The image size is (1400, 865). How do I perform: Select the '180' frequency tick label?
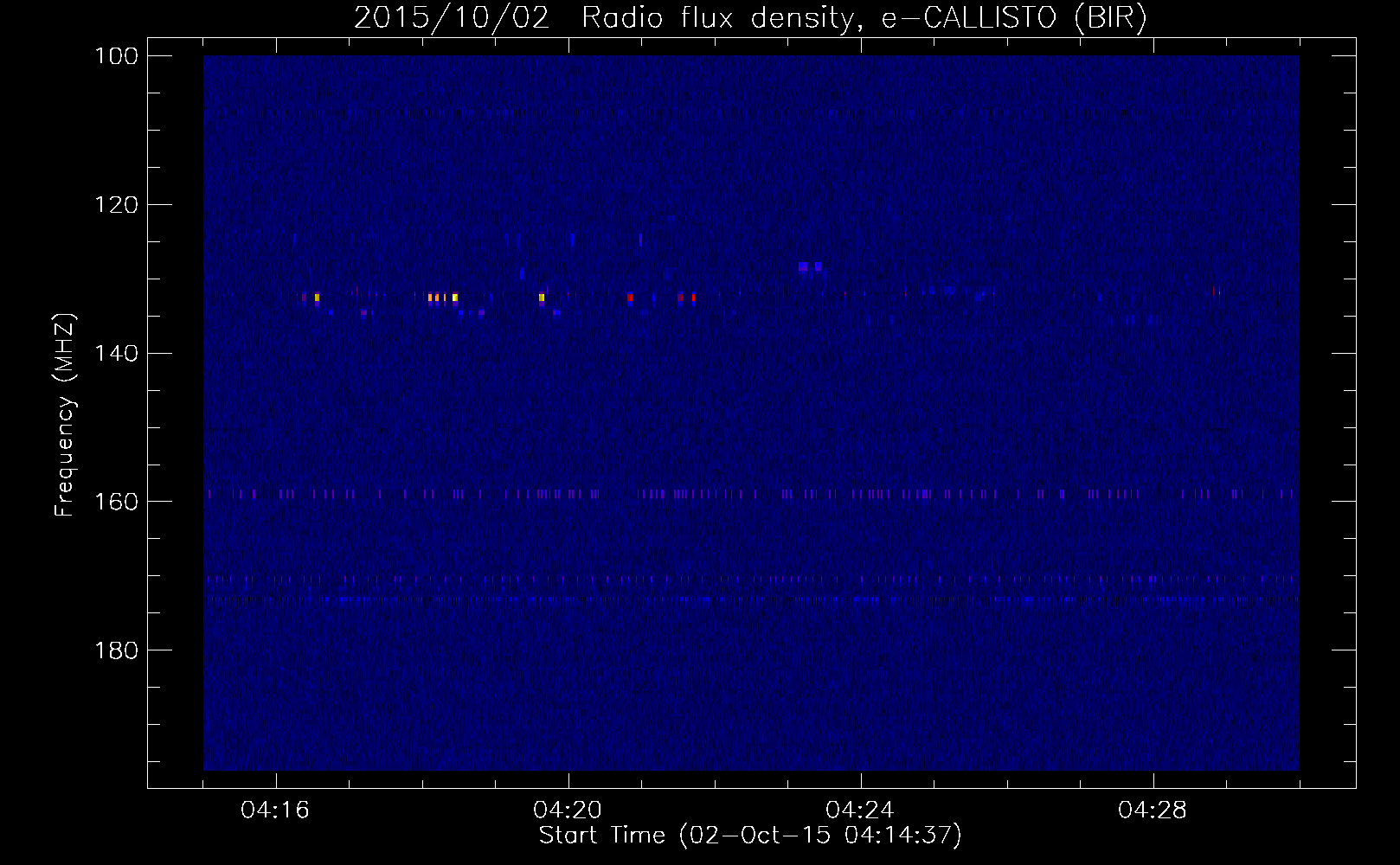116,650
